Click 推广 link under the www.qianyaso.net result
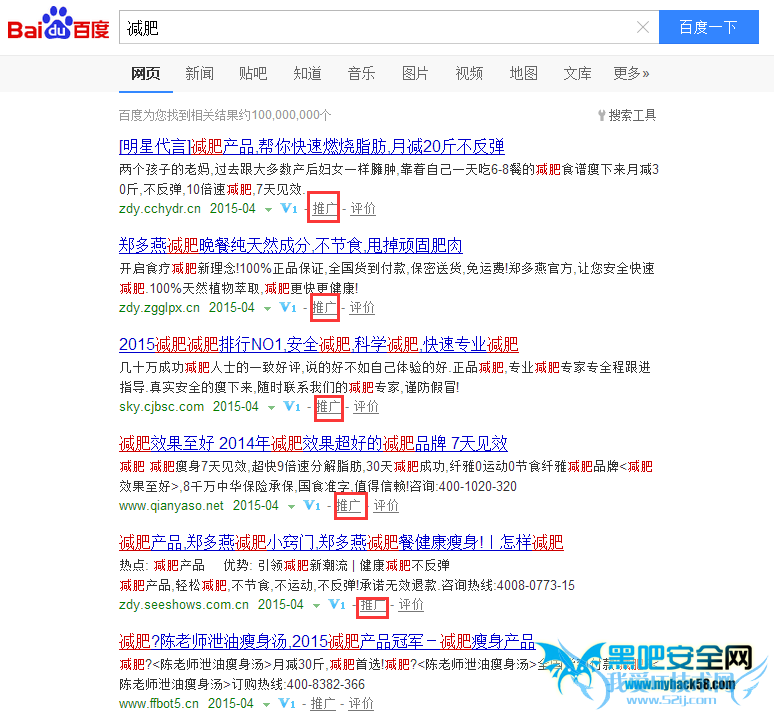Viewport: 774px width, 715px height. tap(348, 505)
